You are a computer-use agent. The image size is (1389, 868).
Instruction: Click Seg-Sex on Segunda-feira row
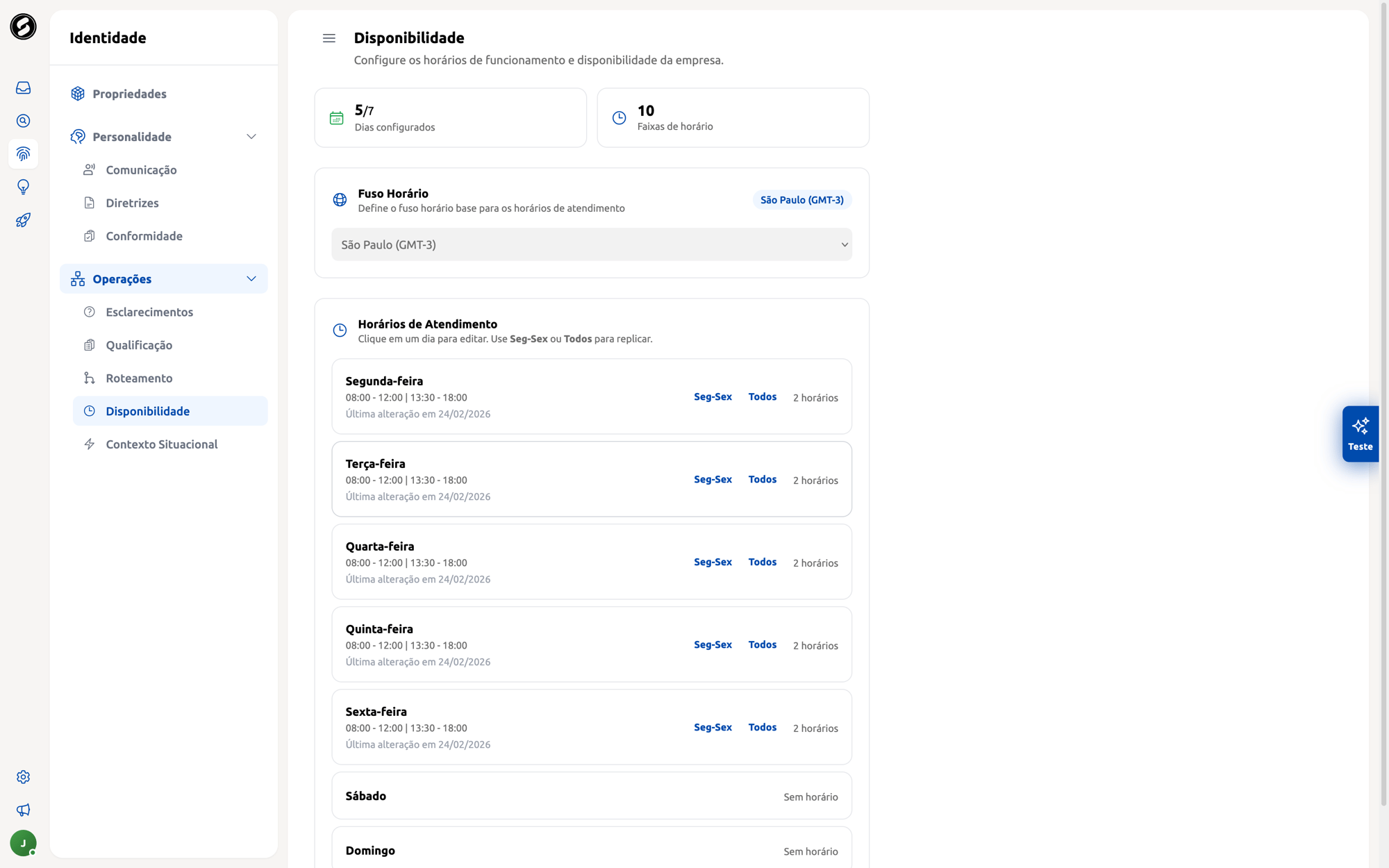tap(713, 397)
